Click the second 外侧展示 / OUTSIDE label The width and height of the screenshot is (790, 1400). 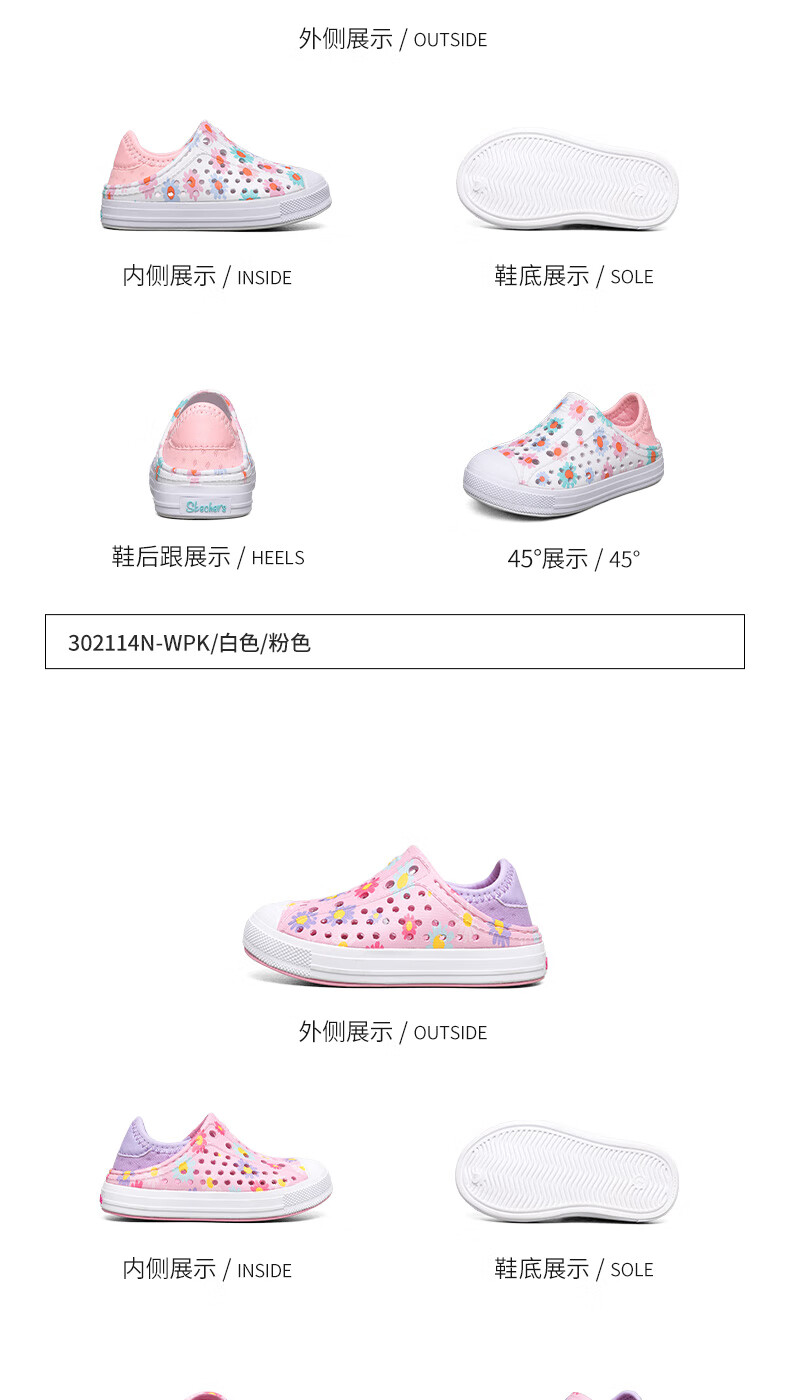pyautogui.click(x=393, y=1032)
